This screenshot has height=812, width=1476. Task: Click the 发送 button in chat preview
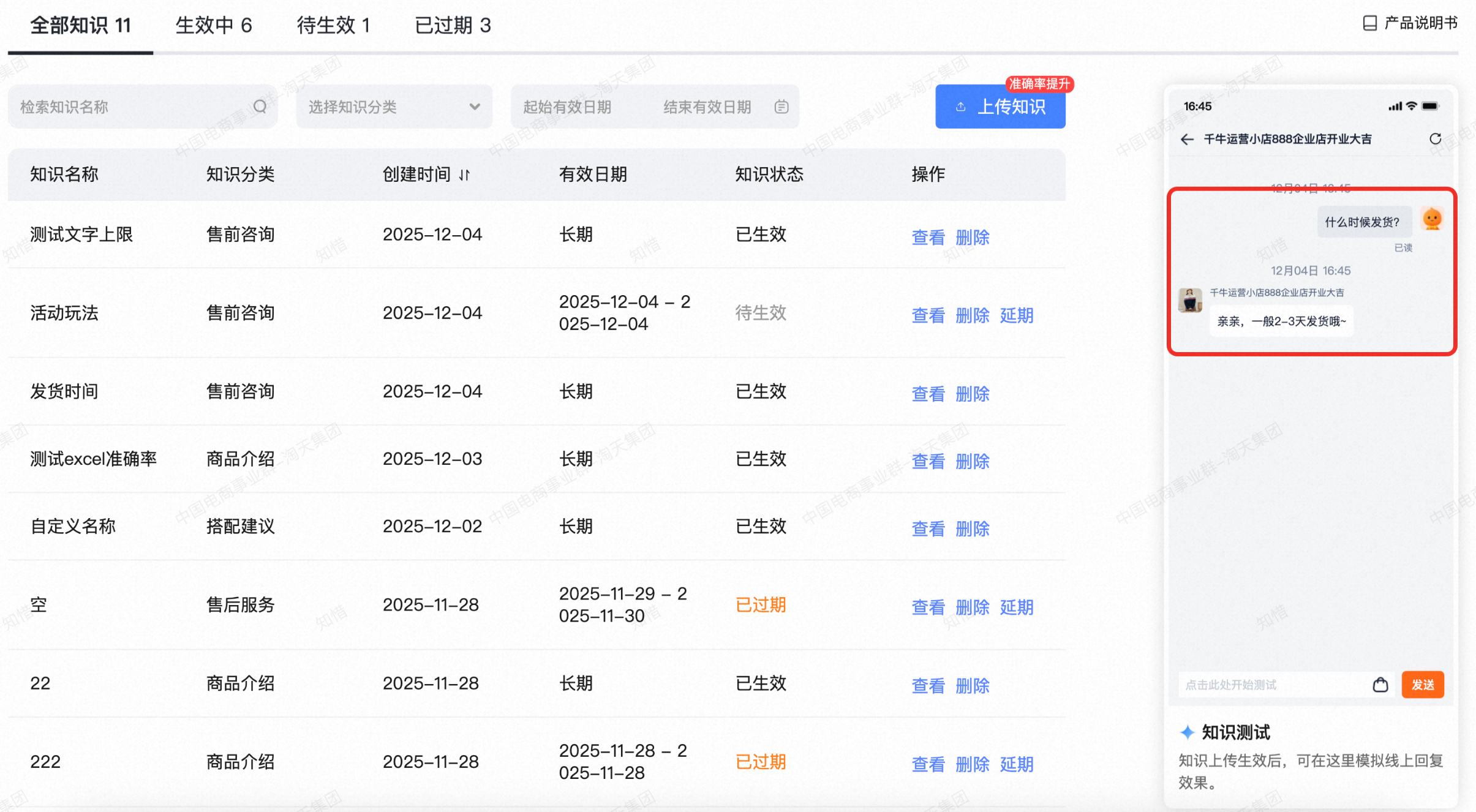click(x=1423, y=685)
